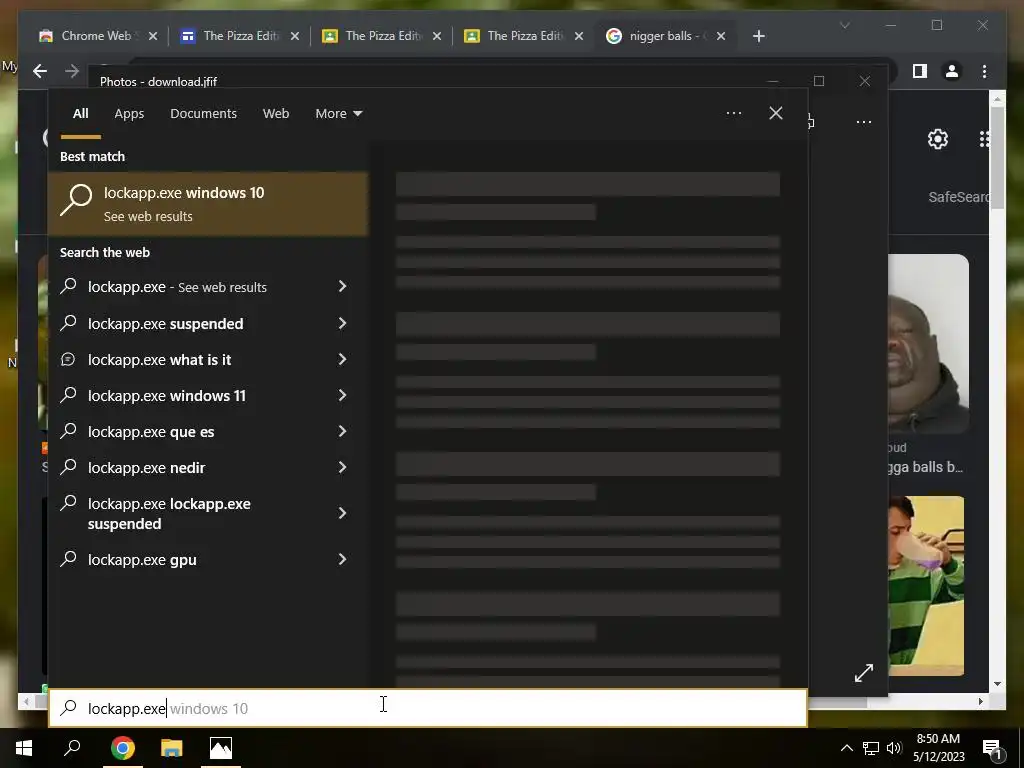The height and width of the screenshot is (768, 1024).
Task: Toggle Photos full screen arrow icon
Action: (x=863, y=673)
